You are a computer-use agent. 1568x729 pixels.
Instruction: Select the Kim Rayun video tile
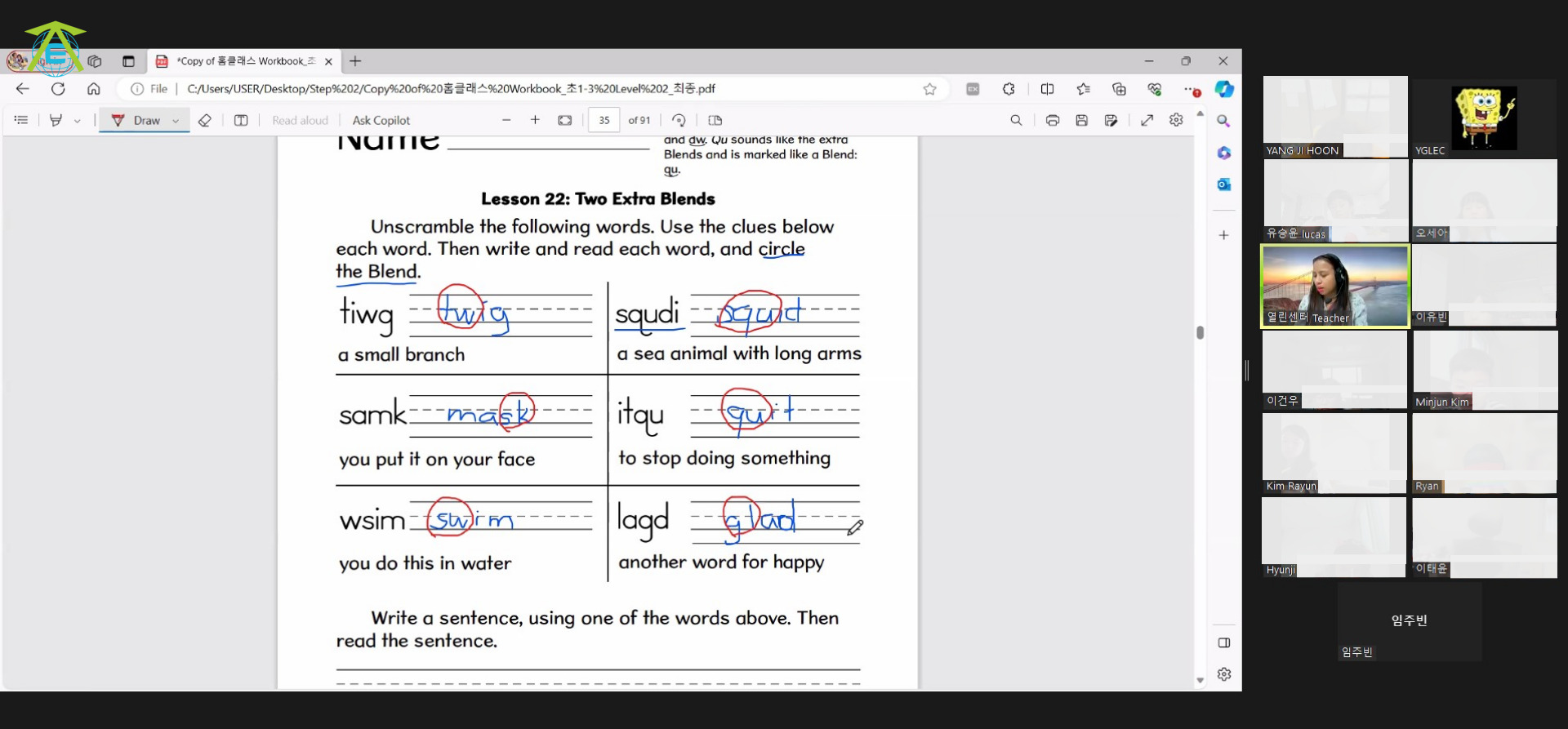(x=1335, y=453)
